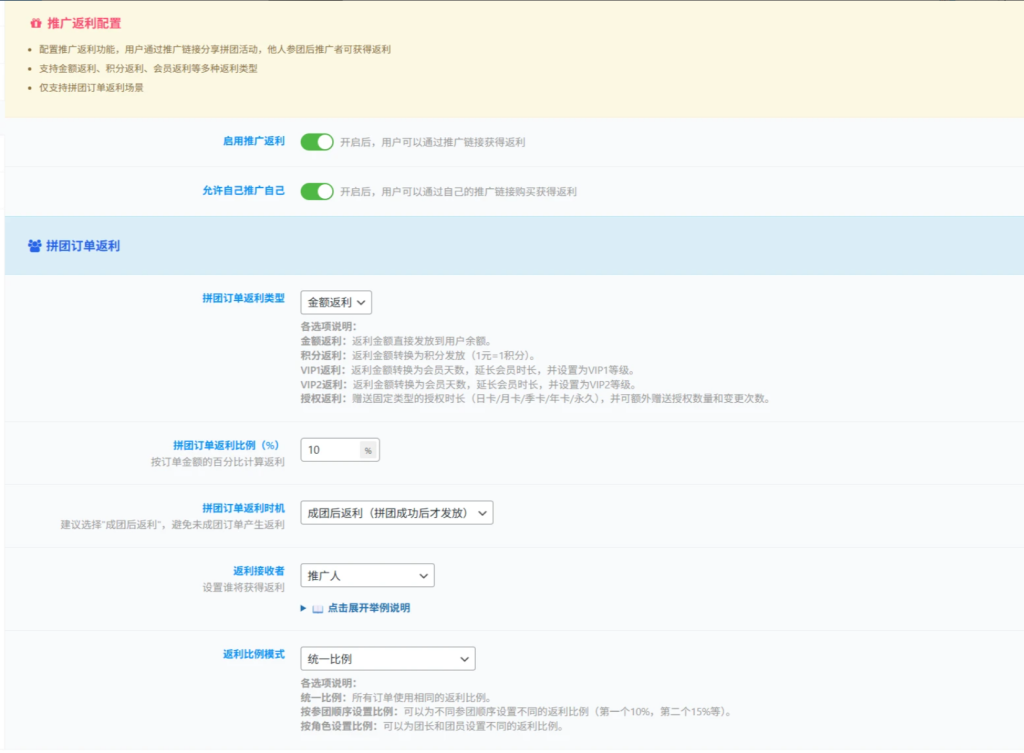Click the arrow icon on the 返利比例模式 selector
Screen dimensions: 1024x753
coord(463,658)
